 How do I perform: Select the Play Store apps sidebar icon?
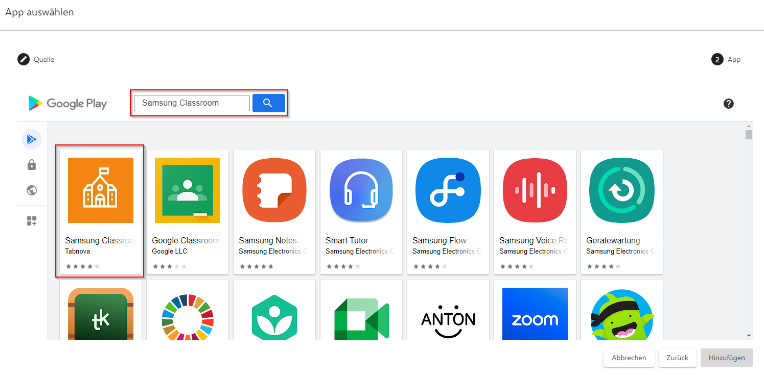[x=32, y=140]
